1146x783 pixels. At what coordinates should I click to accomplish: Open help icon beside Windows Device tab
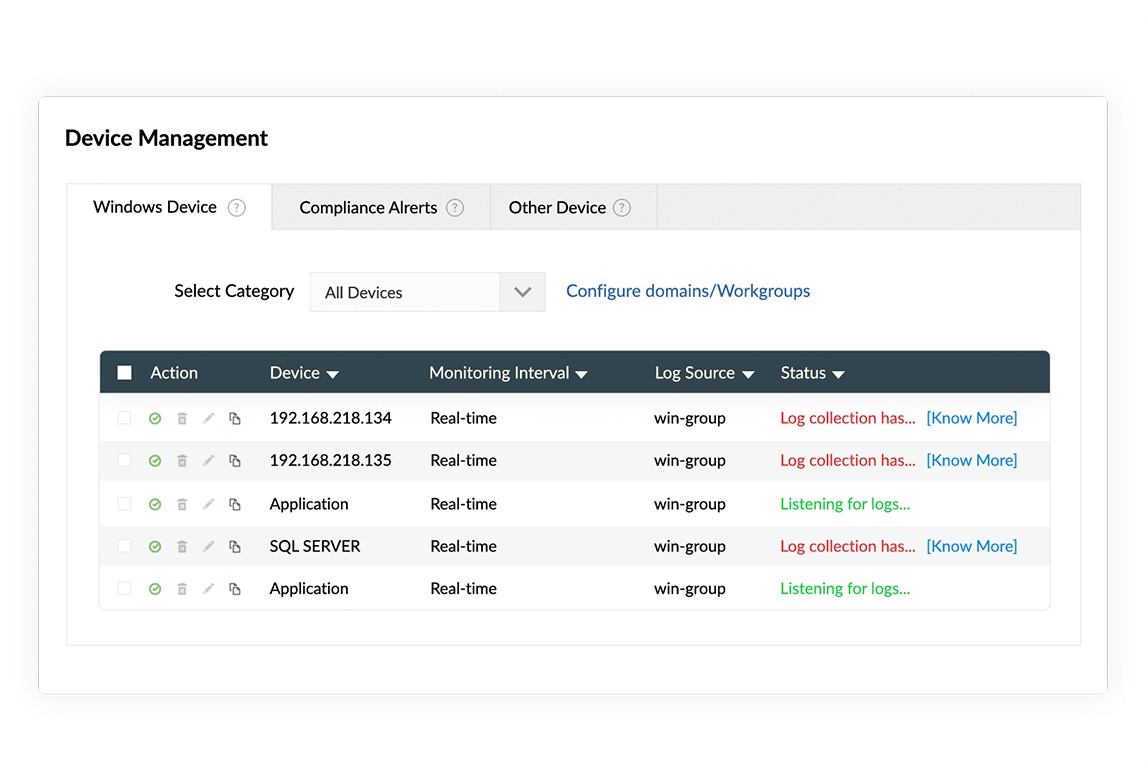pyautogui.click(x=236, y=208)
